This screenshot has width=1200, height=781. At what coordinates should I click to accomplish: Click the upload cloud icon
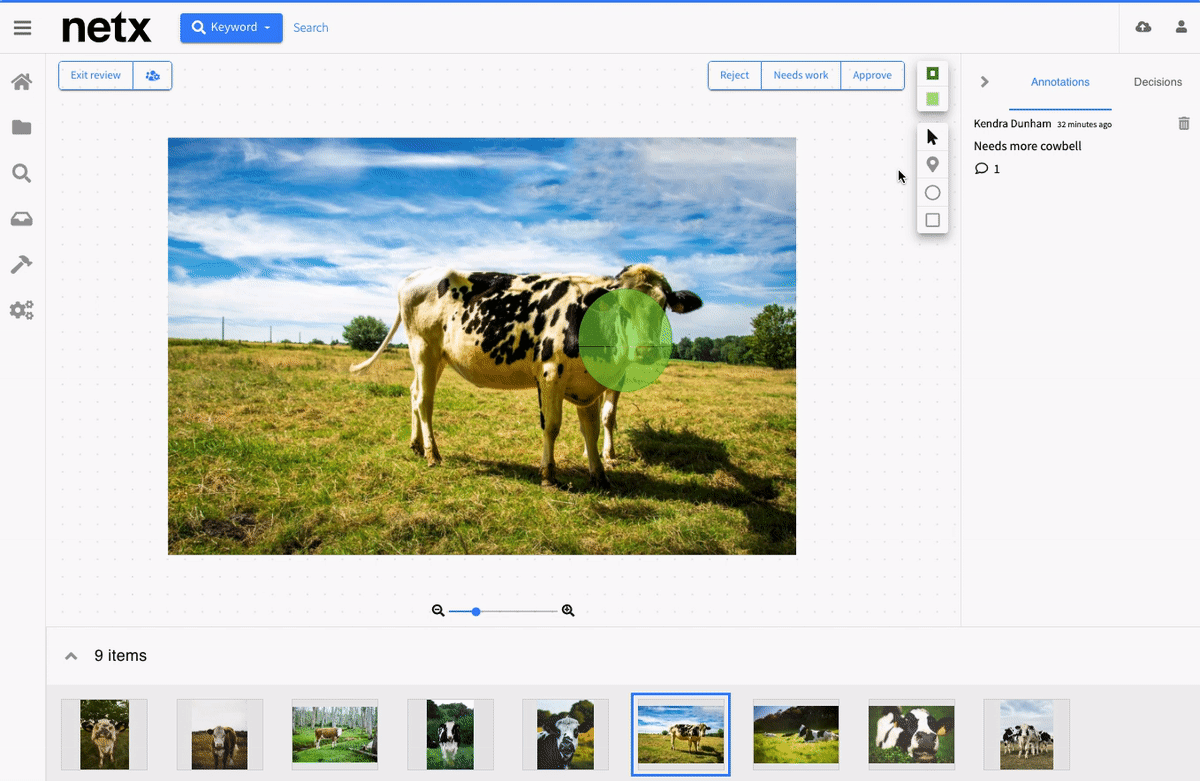pos(1143,27)
